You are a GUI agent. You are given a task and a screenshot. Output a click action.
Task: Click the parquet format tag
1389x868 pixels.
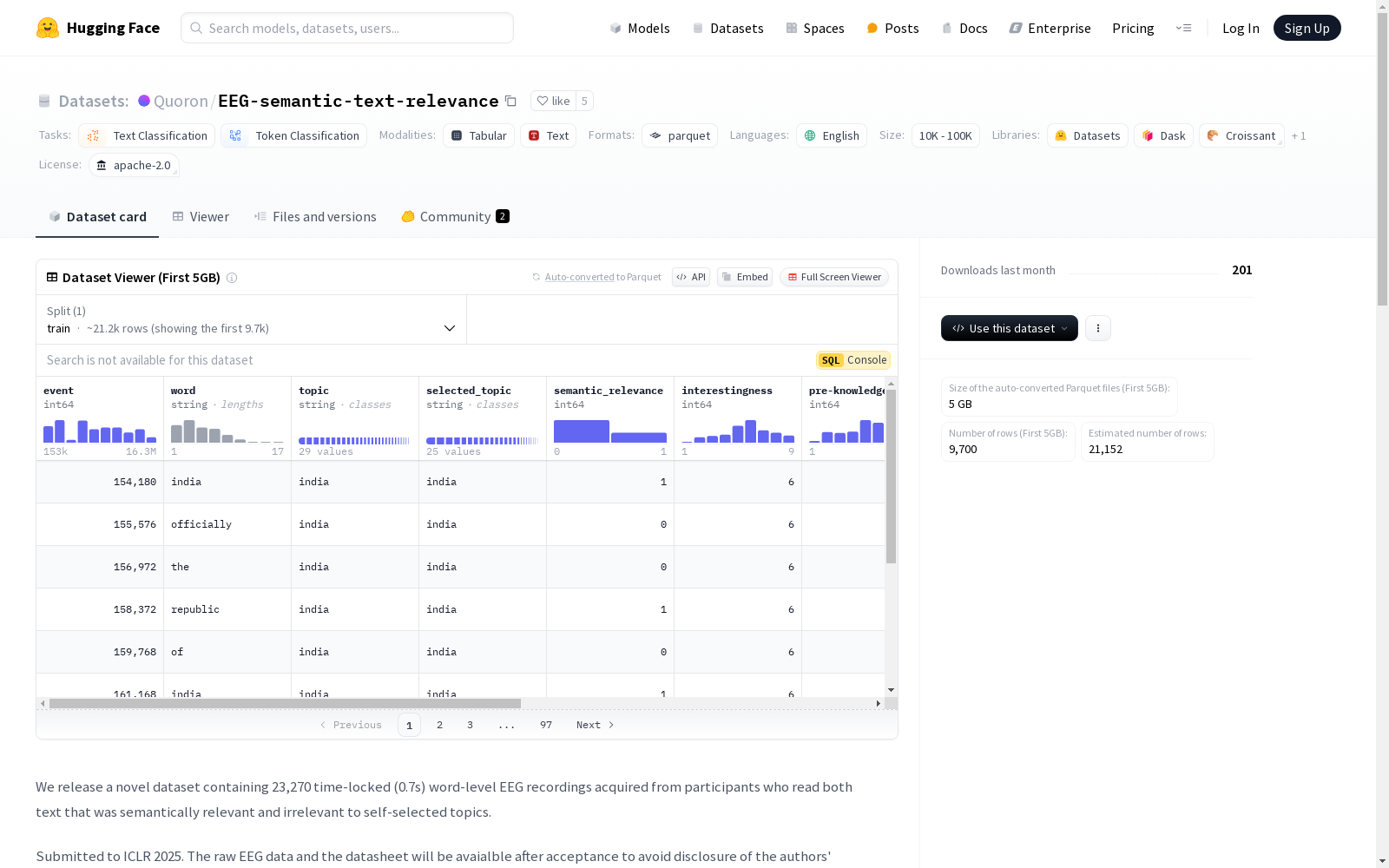pyautogui.click(x=680, y=135)
